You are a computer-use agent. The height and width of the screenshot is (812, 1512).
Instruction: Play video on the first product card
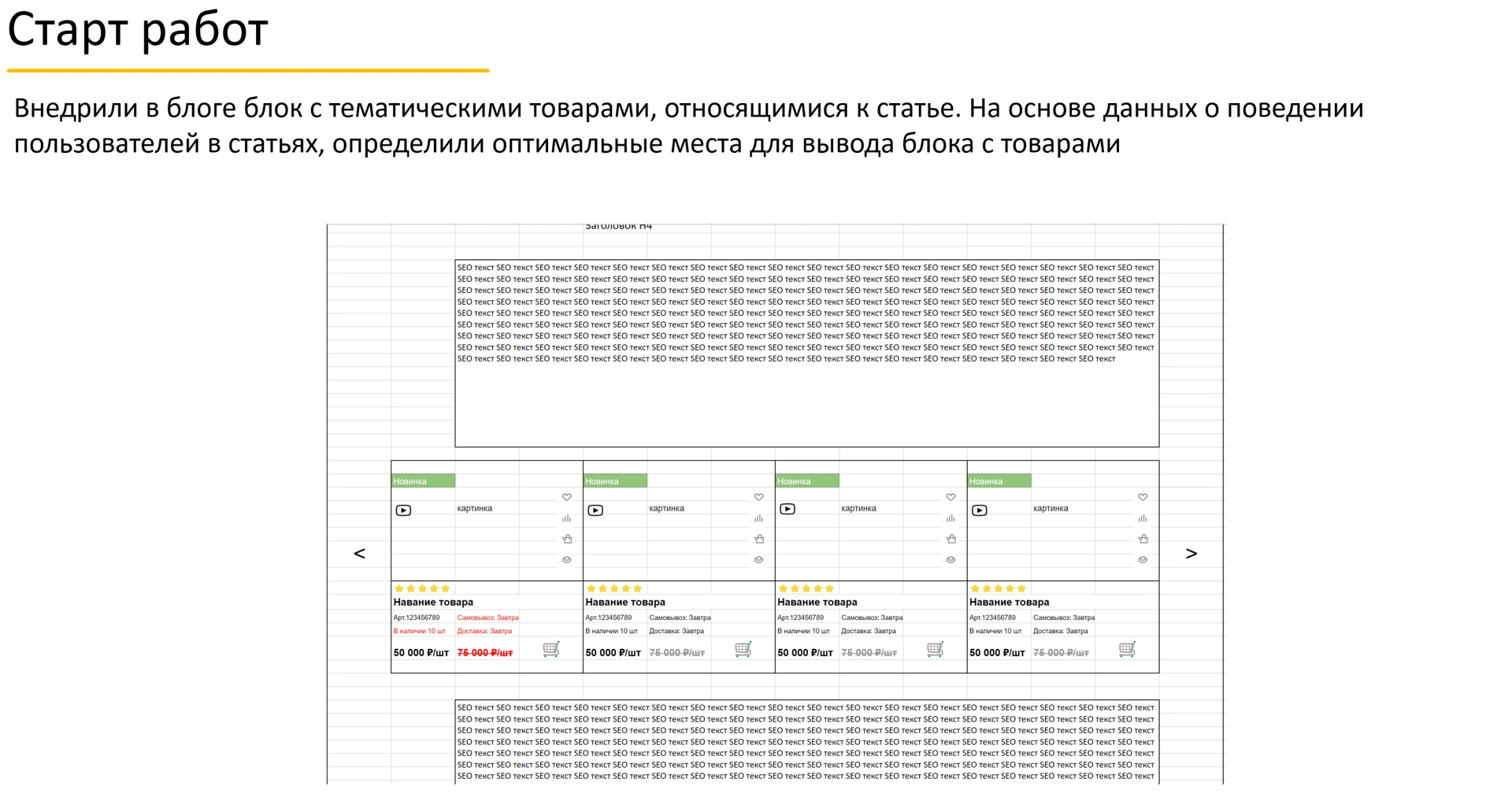(x=403, y=510)
